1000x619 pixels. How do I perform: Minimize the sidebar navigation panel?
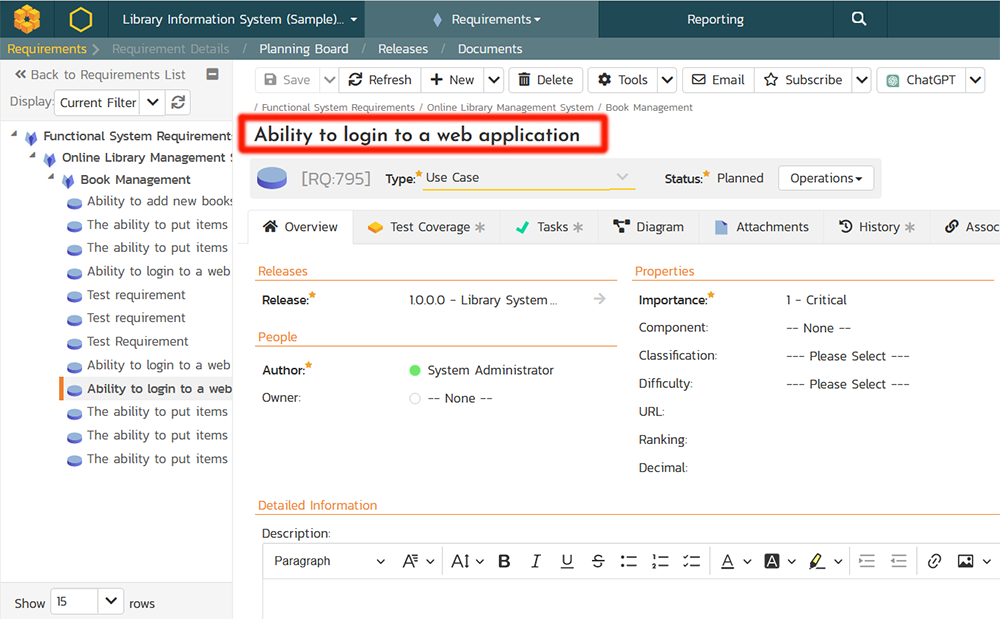212,74
